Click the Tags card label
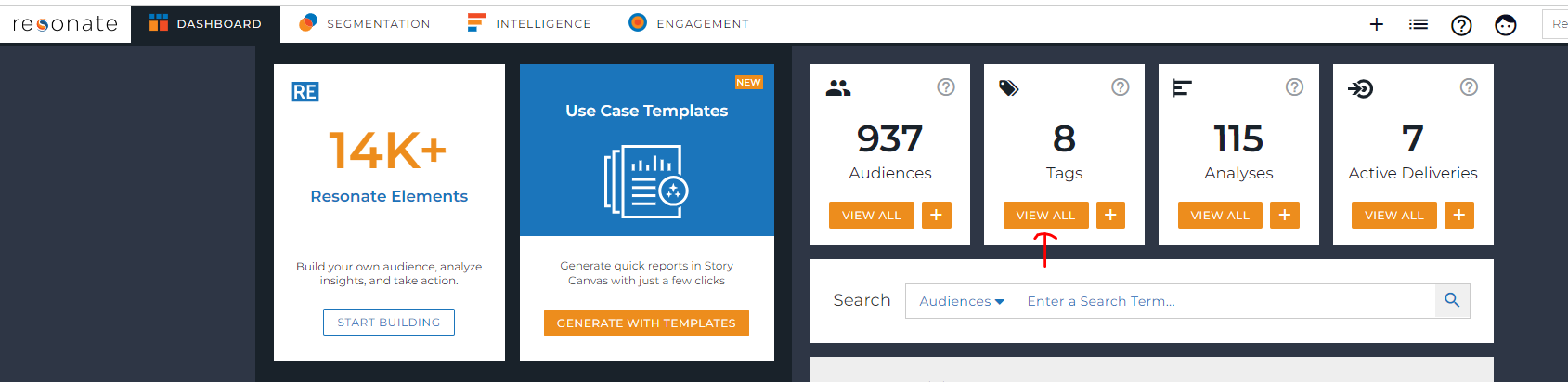 click(1064, 174)
